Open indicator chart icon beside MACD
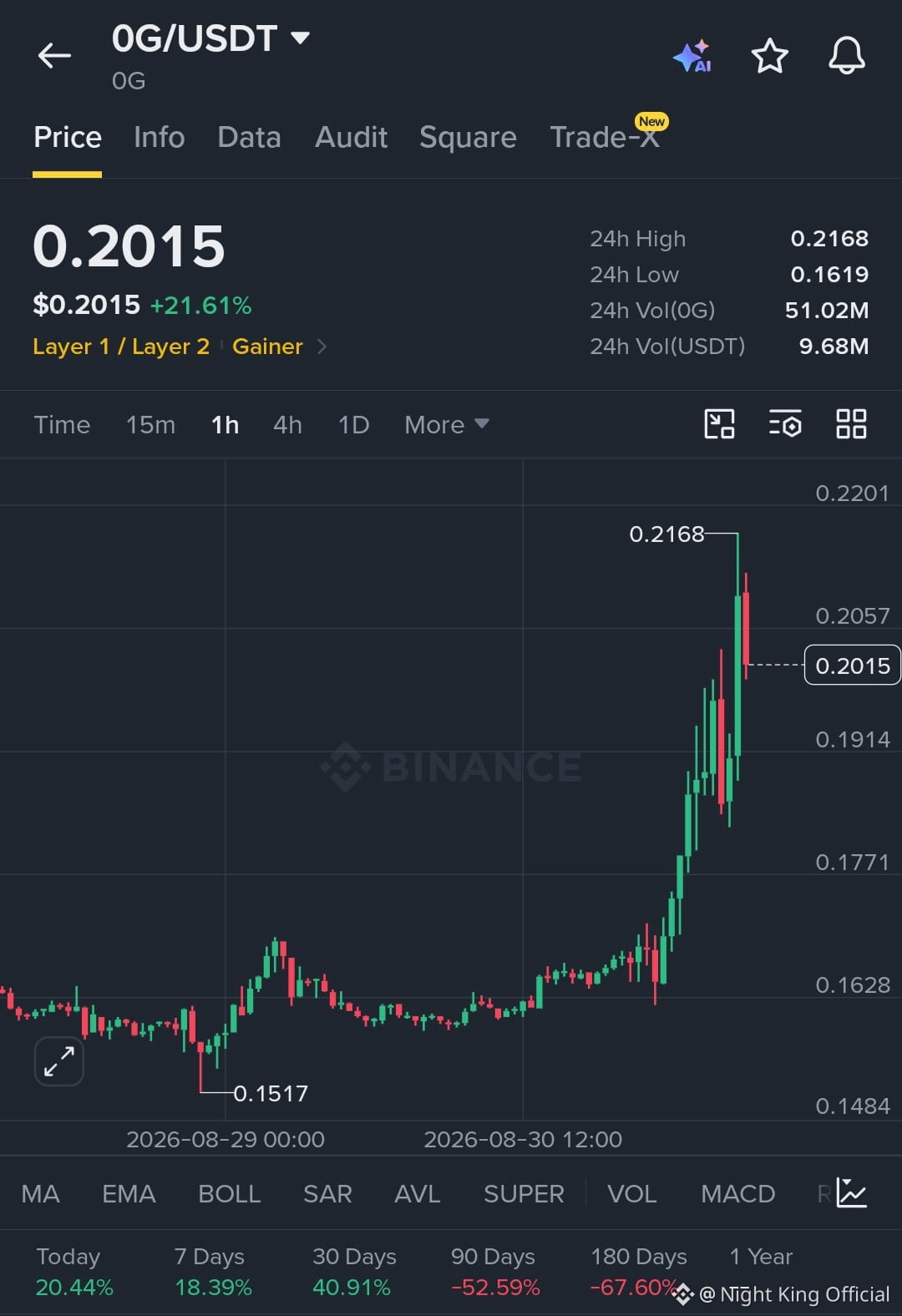This screenshot has height=1316, width=902. pos(851,1193)
